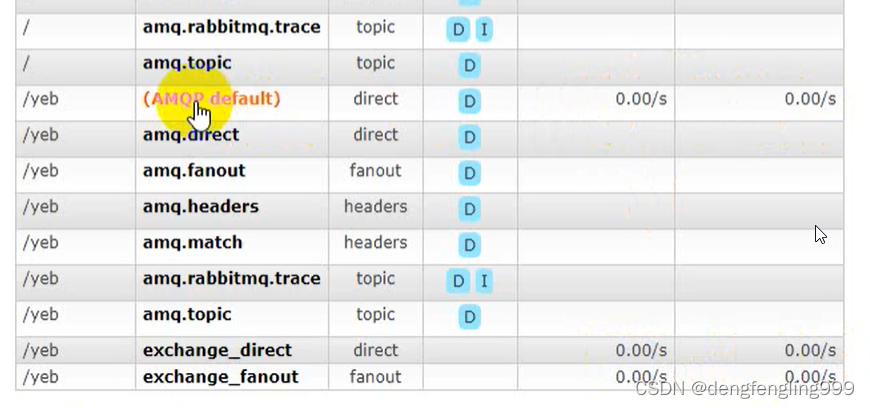Open the /yeb amq.headers exchange

pos(201,206)
